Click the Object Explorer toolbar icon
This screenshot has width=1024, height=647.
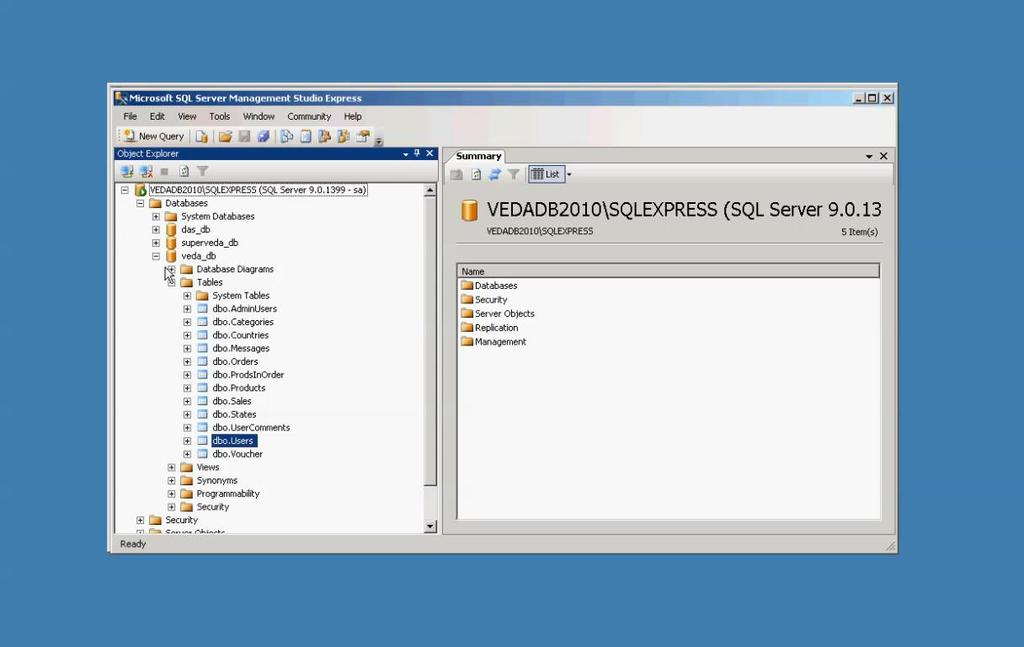[325, 136]
